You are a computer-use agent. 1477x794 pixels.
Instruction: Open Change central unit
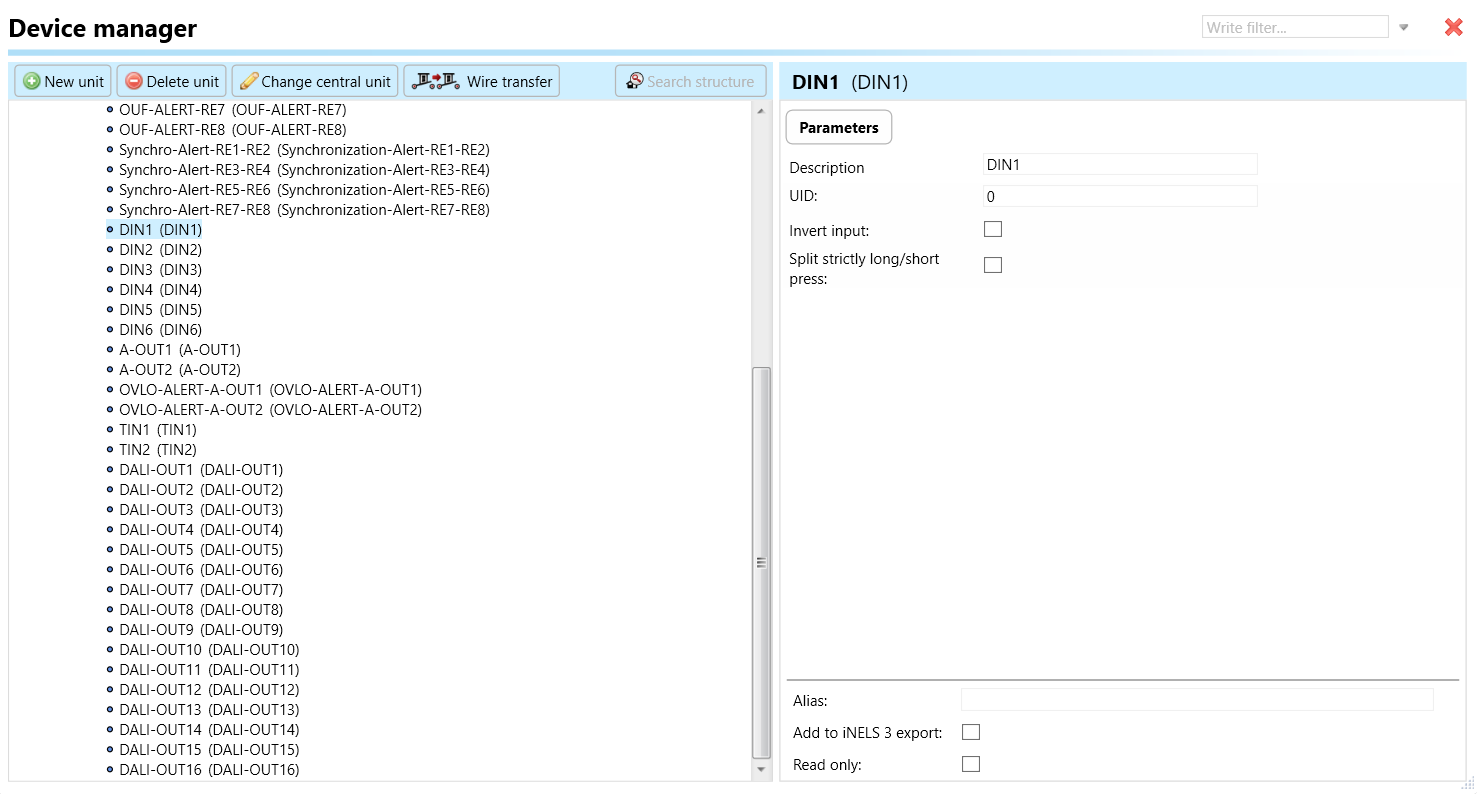pyautogui.click(x=315, y=82)
